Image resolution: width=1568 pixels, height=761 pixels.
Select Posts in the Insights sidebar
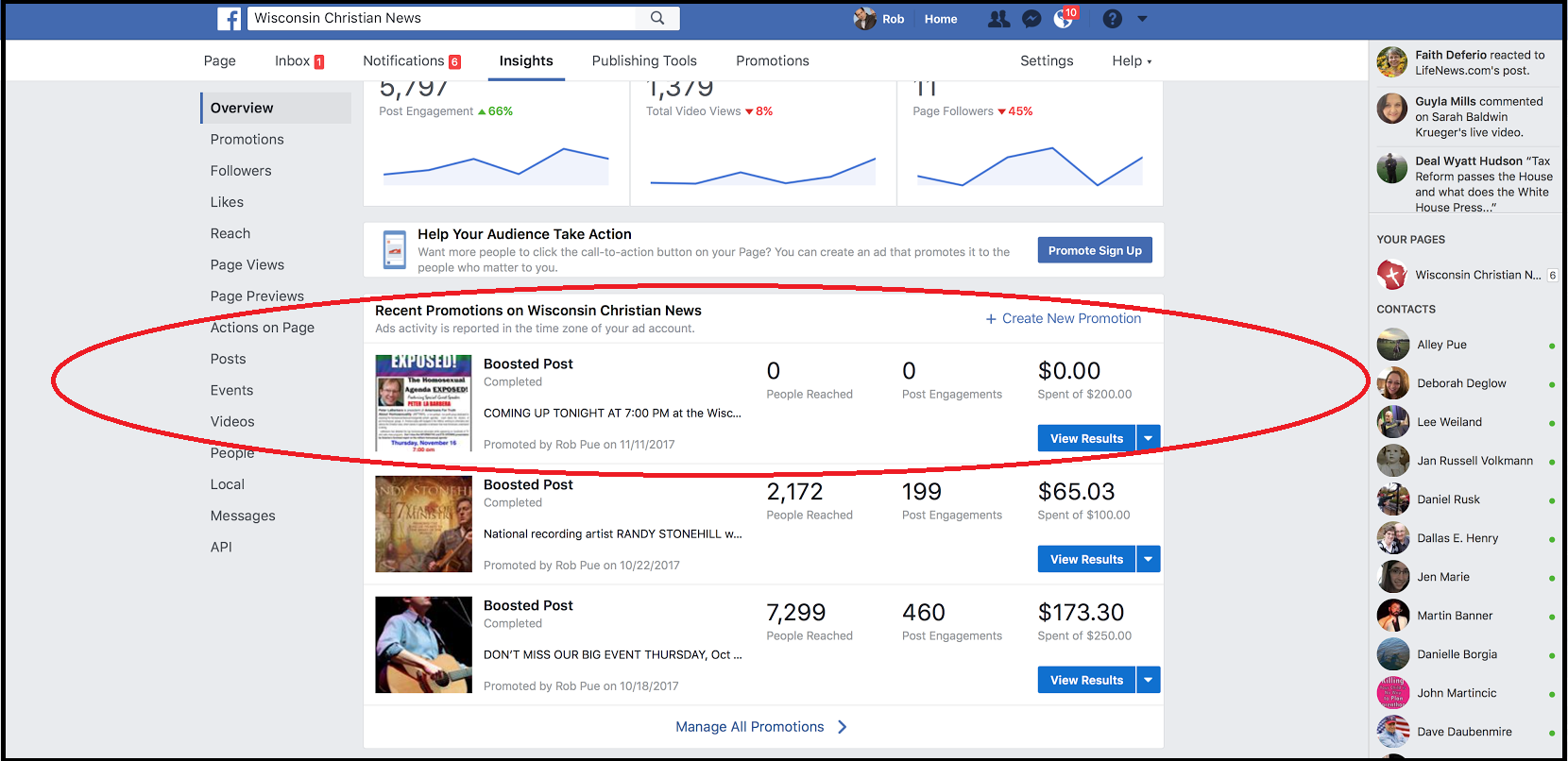(x=228, y=359)
